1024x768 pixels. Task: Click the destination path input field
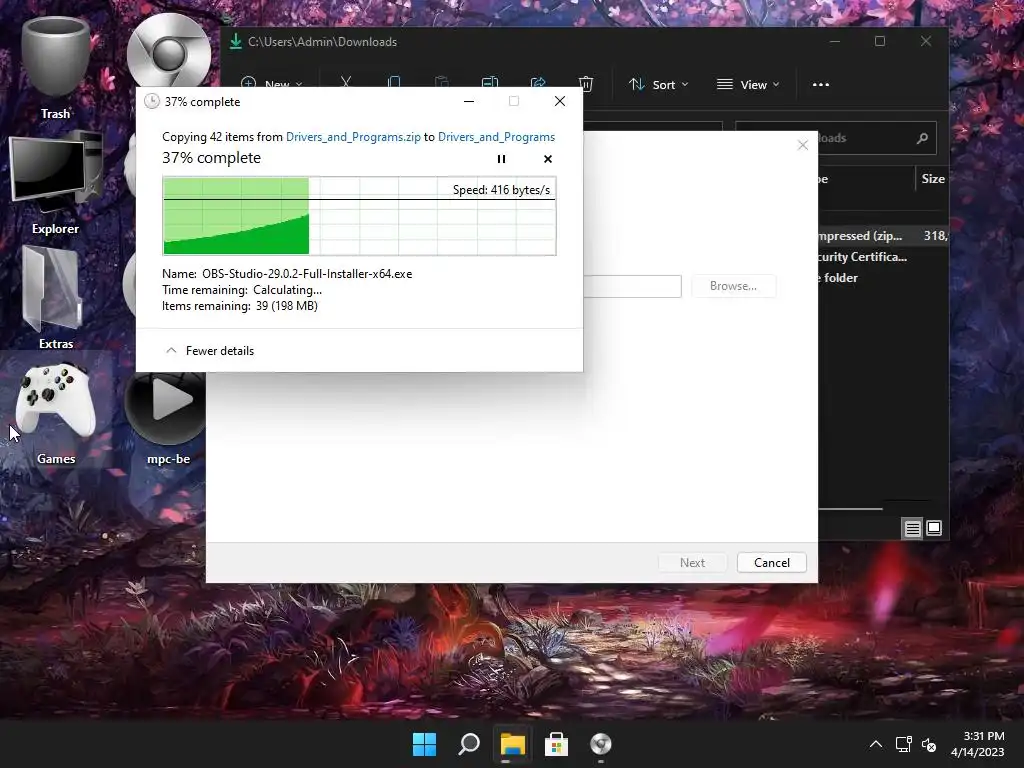point(632,286)
